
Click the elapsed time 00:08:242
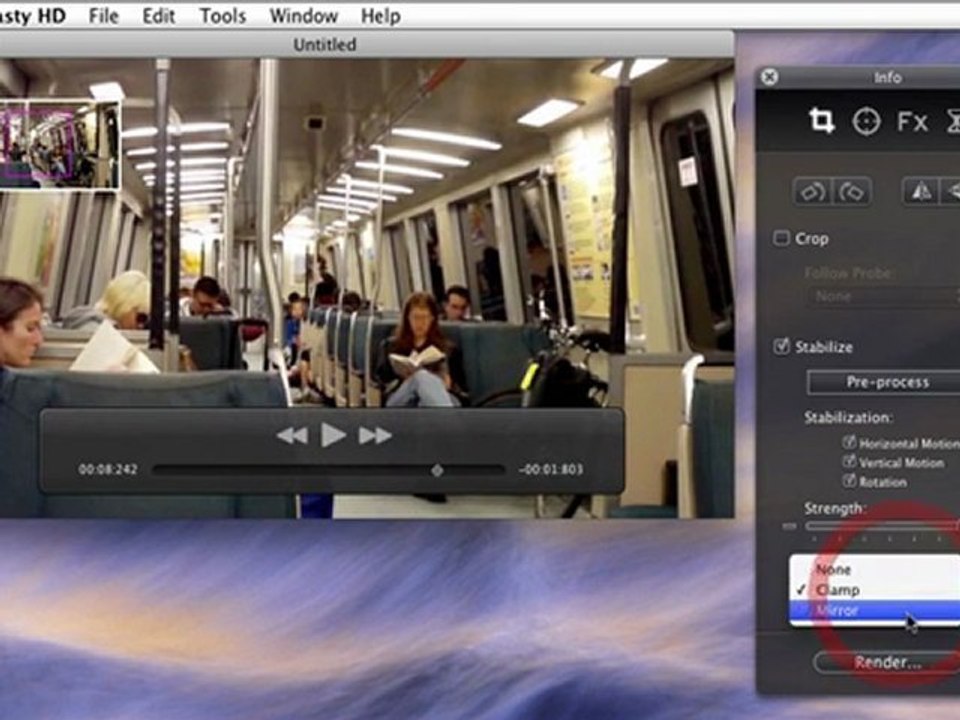tap(108, 470)
